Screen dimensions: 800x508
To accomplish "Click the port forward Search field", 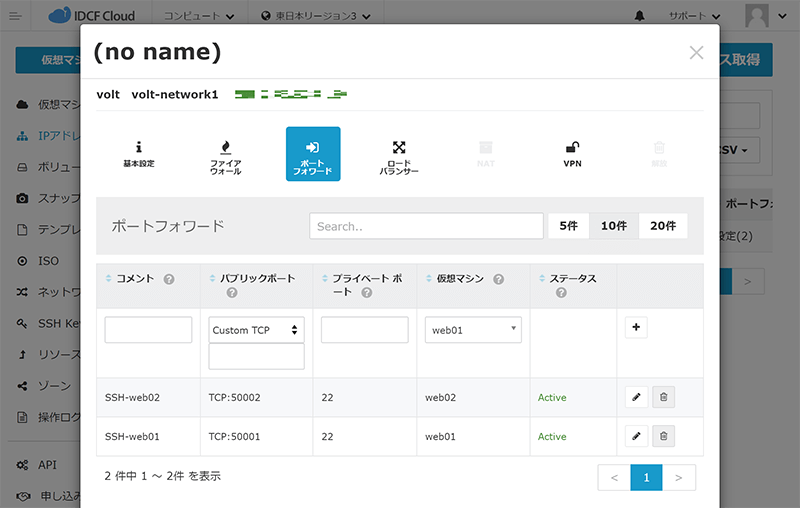I will 426,226.
